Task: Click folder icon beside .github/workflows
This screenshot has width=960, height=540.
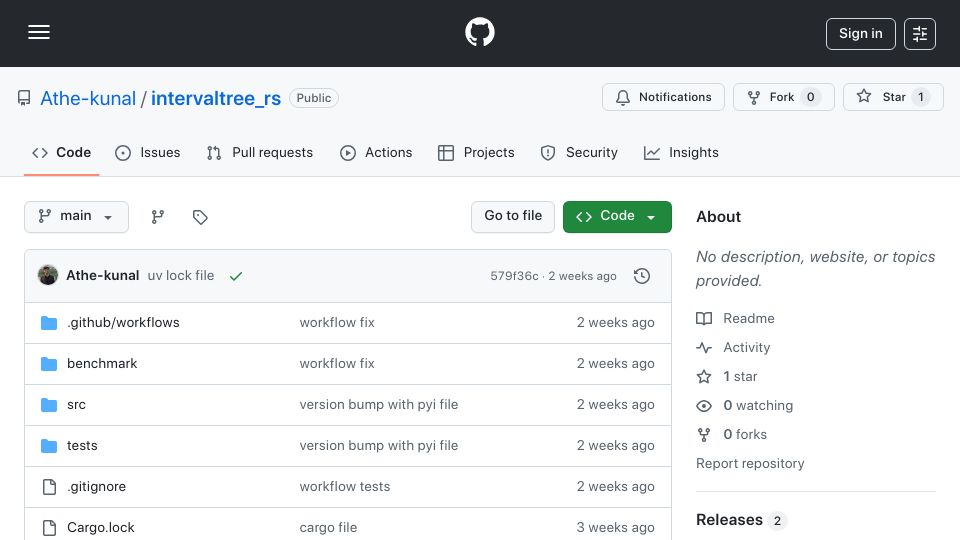Action: click(49, 323)
